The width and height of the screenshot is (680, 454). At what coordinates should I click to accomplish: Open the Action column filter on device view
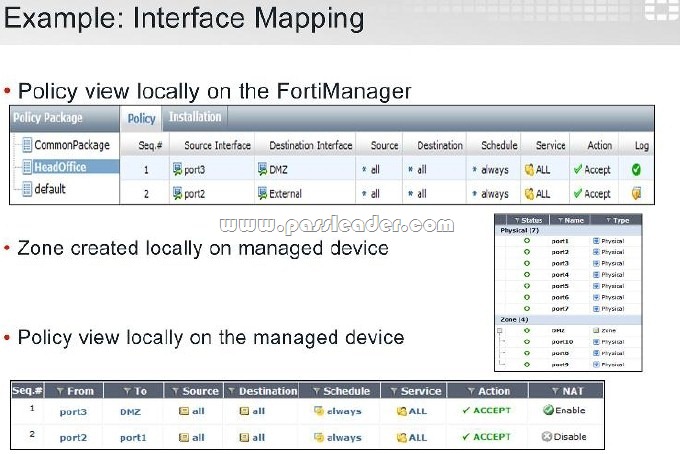tap(471, 391)
